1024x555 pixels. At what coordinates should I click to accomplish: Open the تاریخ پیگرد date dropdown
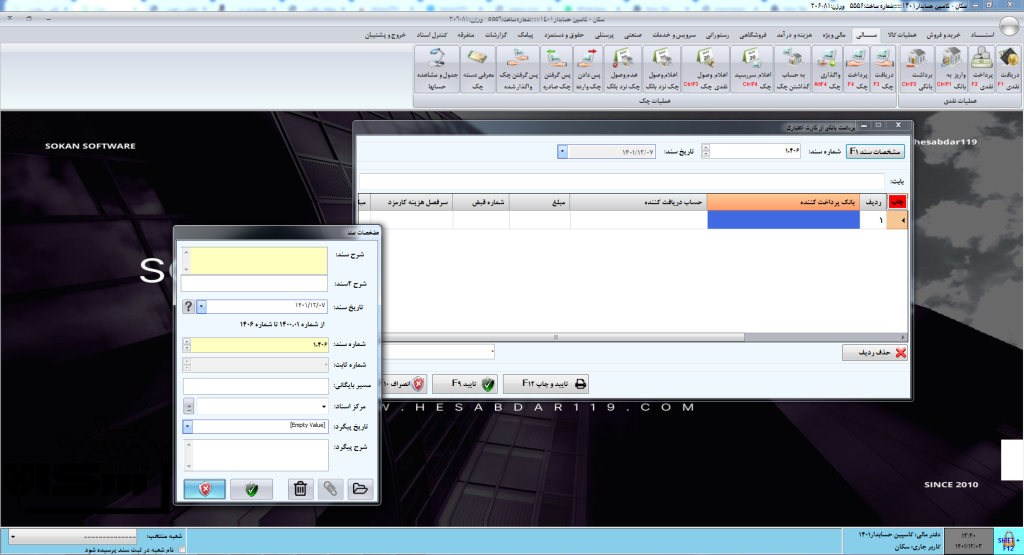[187, 426]
